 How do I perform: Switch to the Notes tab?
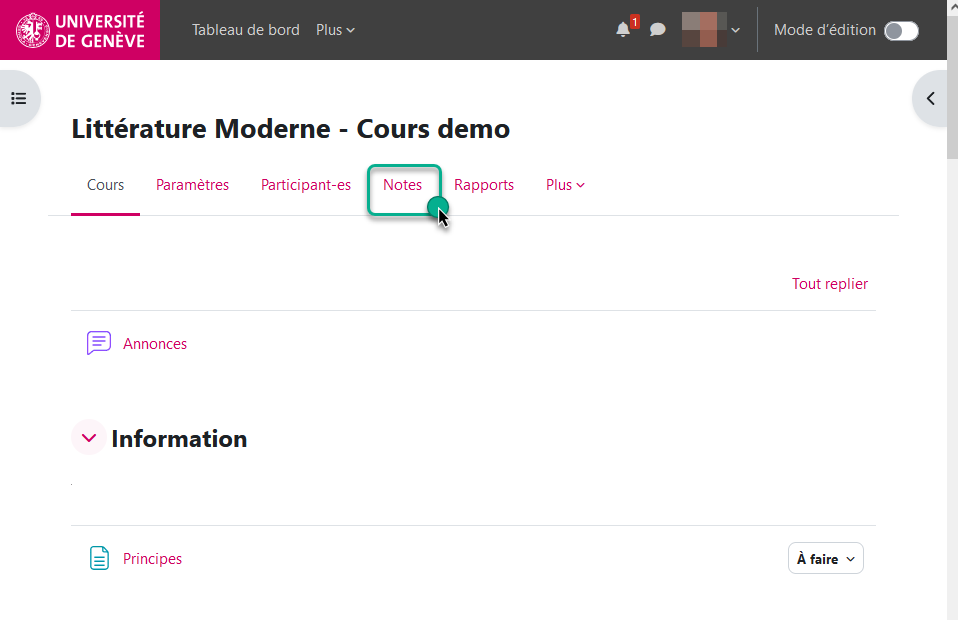click(403, 185)
